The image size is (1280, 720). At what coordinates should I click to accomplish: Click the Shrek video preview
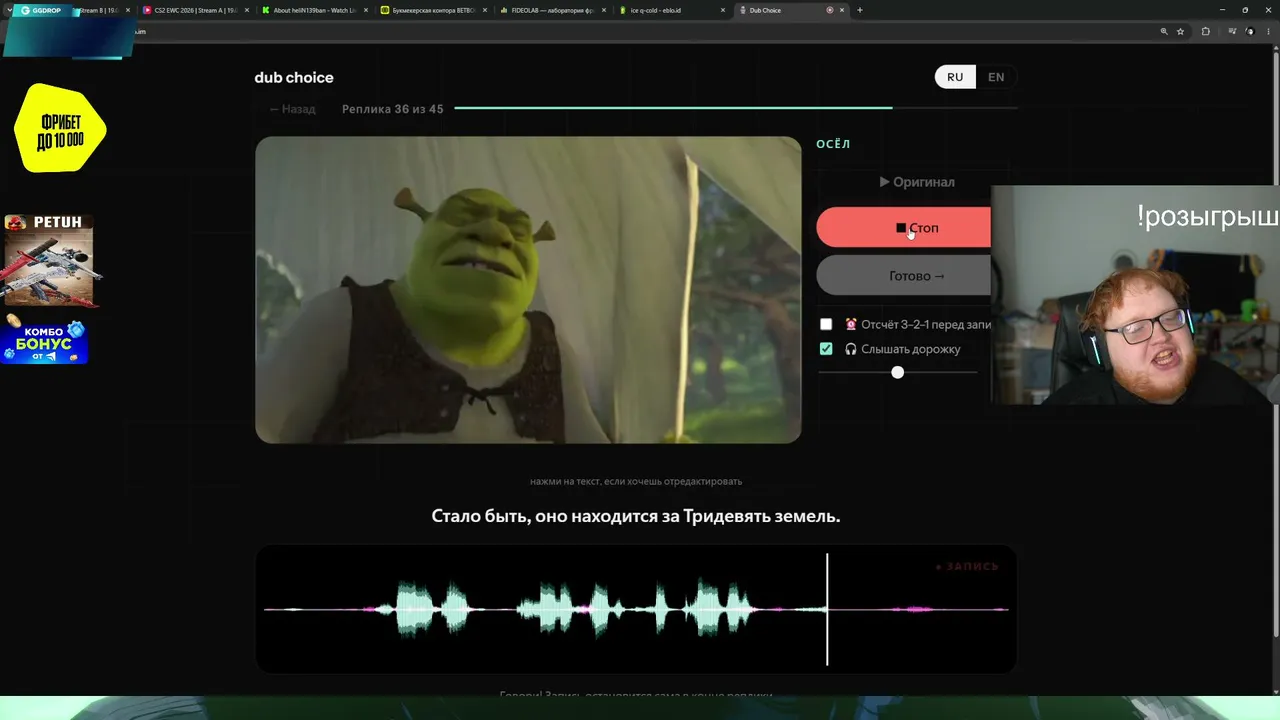[528, 290]
